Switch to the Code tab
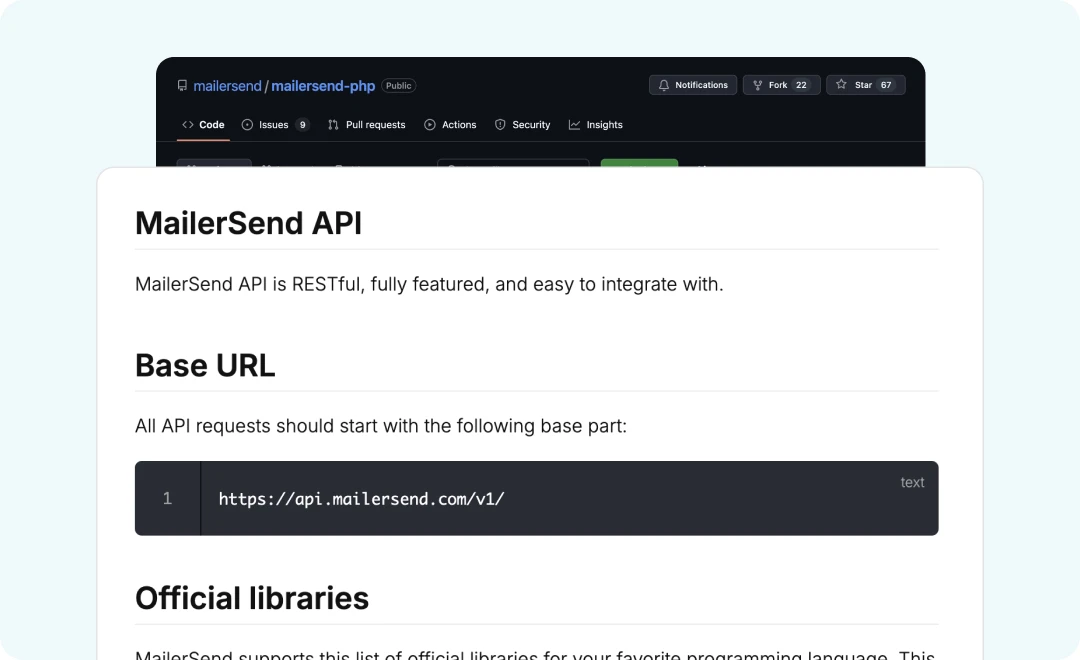The width and height of the screenshot is (1080, 660). tap(203, 125)
